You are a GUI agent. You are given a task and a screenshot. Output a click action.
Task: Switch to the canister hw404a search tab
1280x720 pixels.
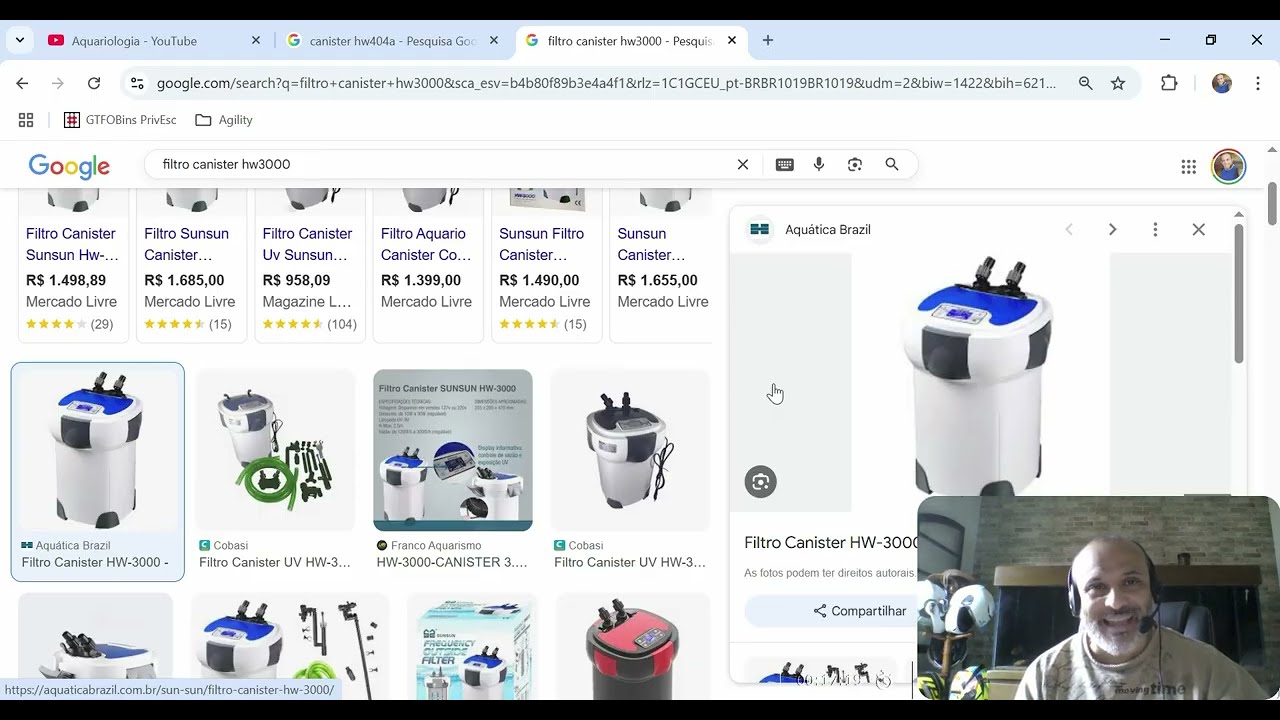[393, 41]
